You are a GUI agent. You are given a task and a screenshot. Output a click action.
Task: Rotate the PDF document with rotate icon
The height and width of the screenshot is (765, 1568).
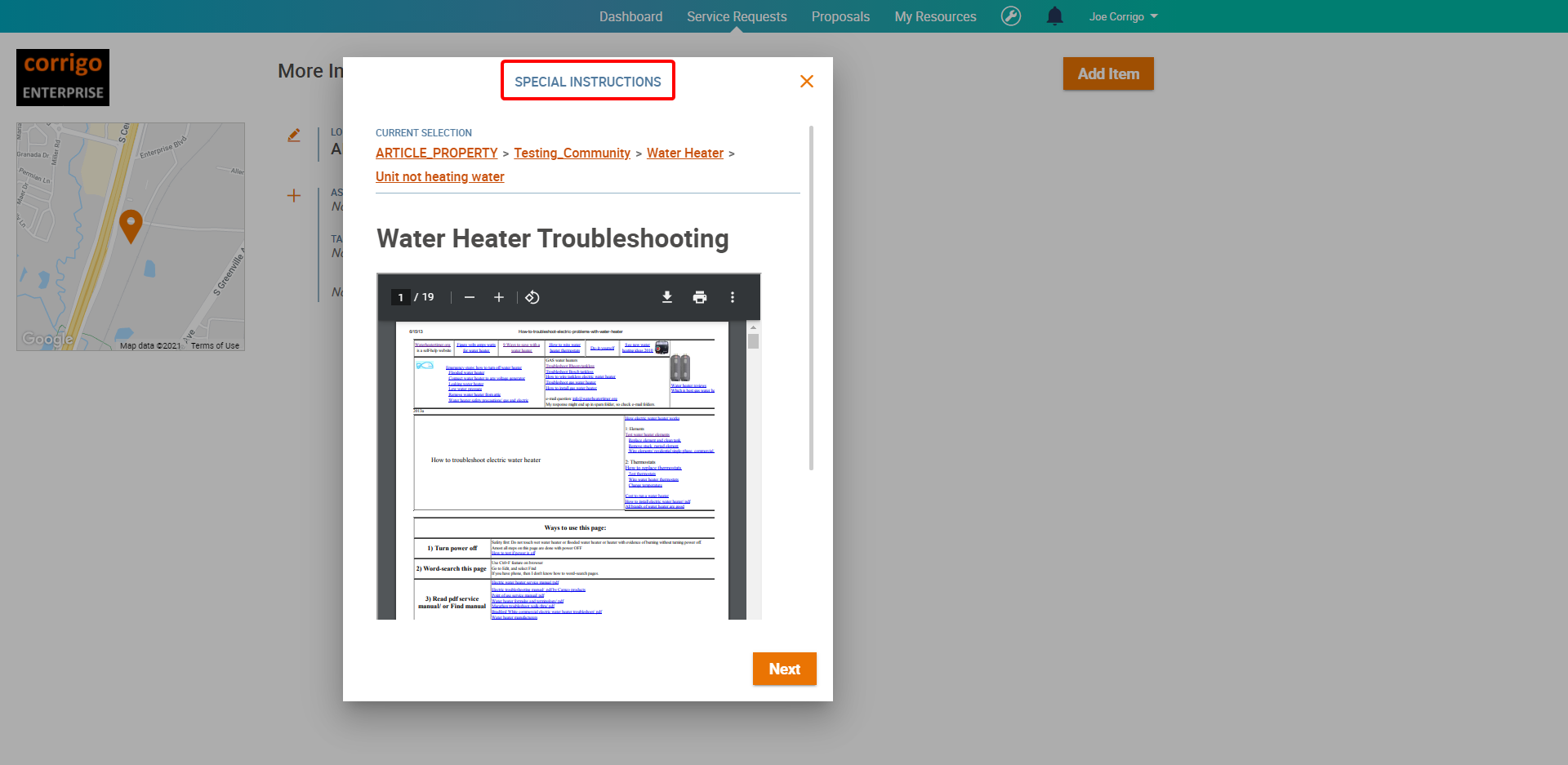(x=532, y=297)
